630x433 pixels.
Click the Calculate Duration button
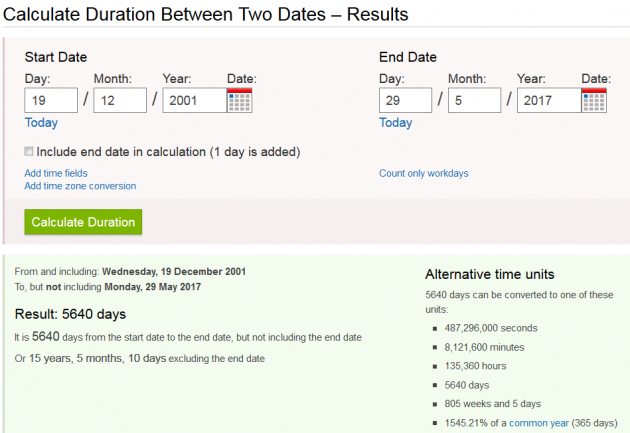point(84,222)
